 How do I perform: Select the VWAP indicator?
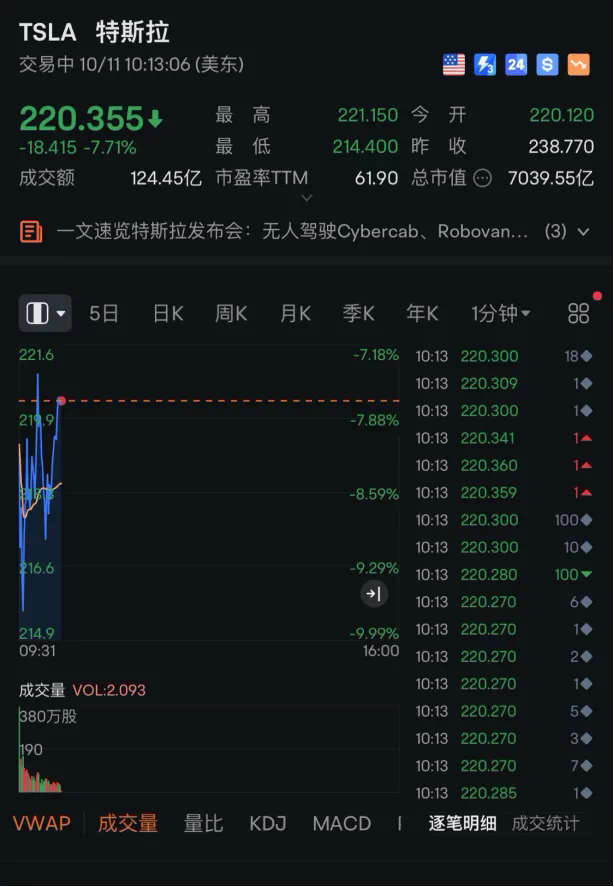coord(42,823)
